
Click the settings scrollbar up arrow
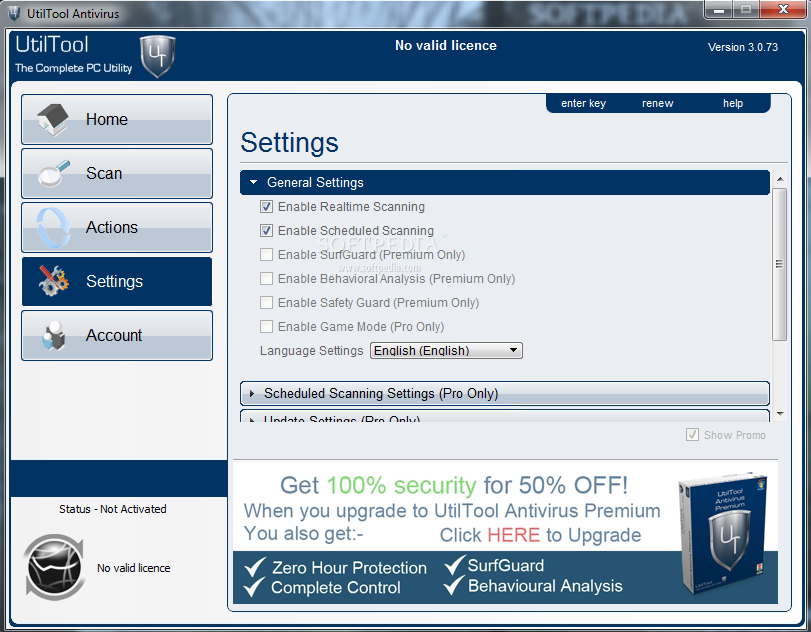(x=780, y=179)
